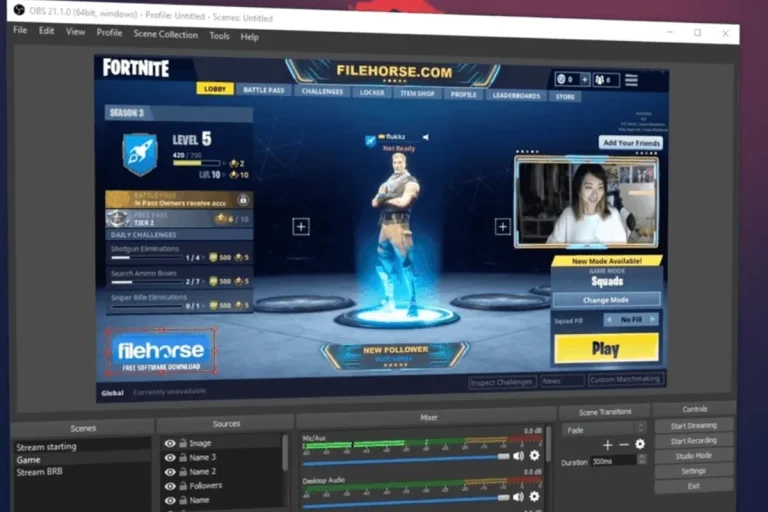Open the View menu
Viewport: 768px width, 512px height.
point(75,32)
